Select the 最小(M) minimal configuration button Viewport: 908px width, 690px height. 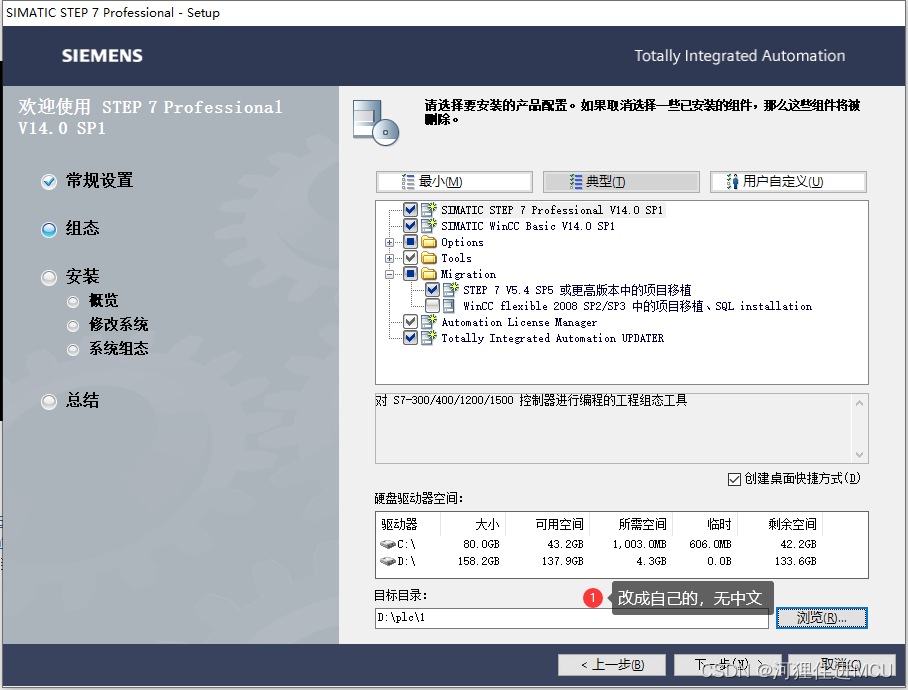454,182
